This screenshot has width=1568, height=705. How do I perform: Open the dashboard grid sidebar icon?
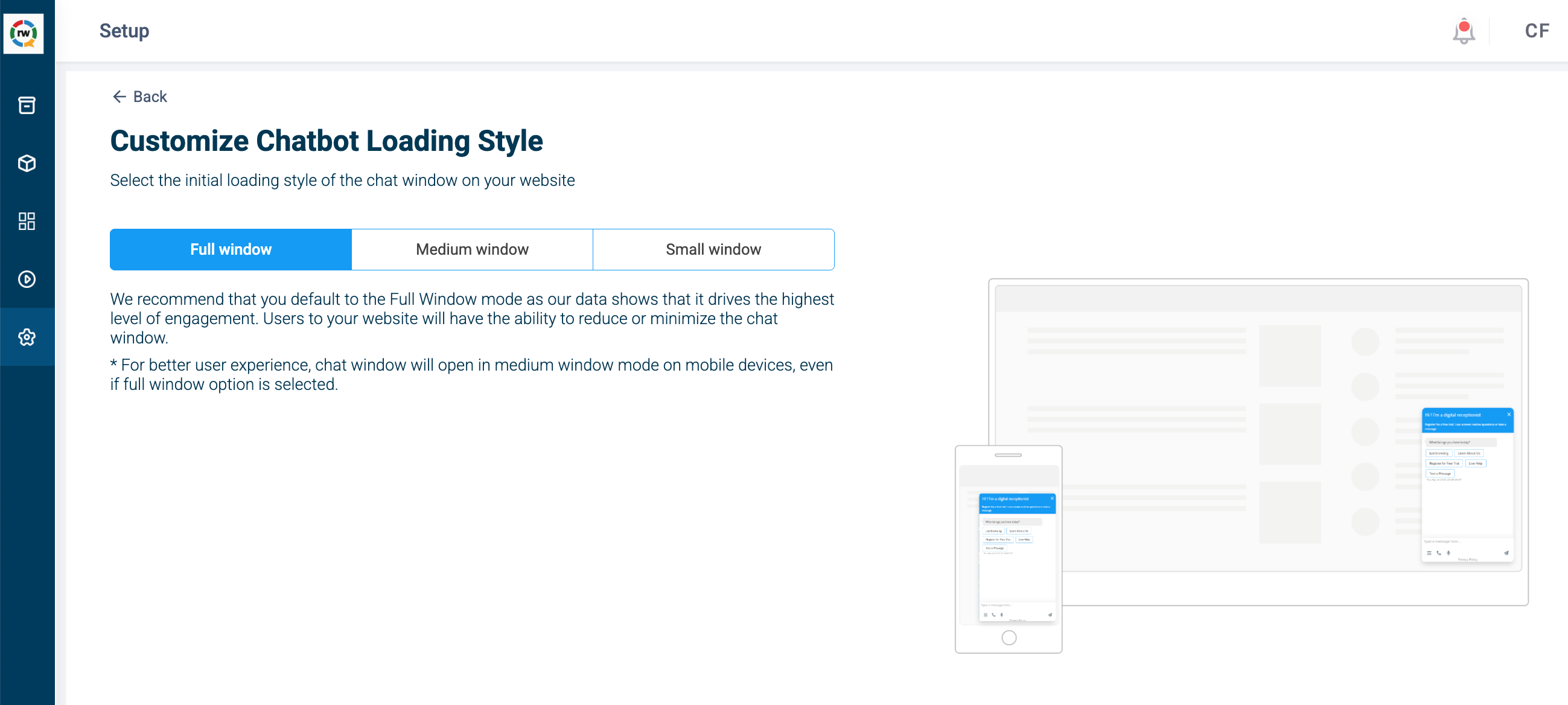[27, 221]
